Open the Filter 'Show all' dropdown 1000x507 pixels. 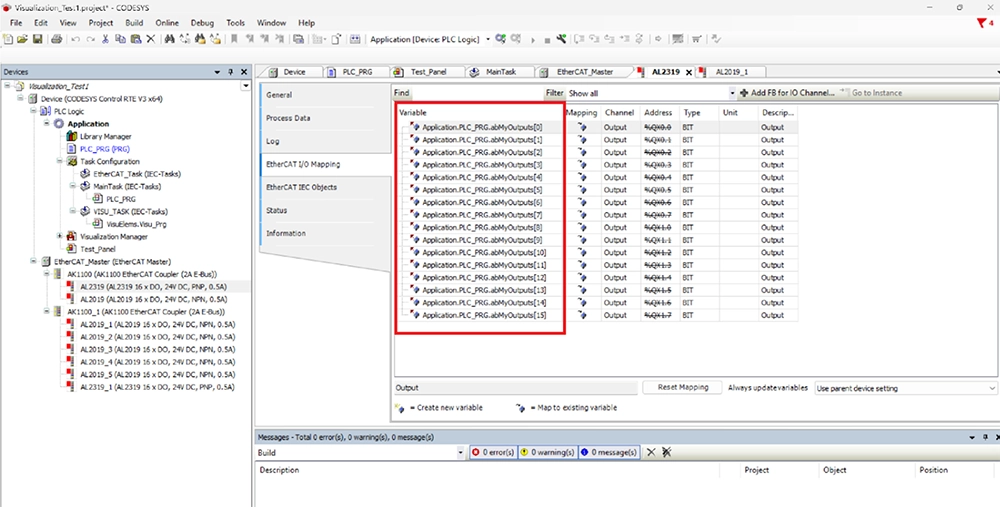[732, 93]
